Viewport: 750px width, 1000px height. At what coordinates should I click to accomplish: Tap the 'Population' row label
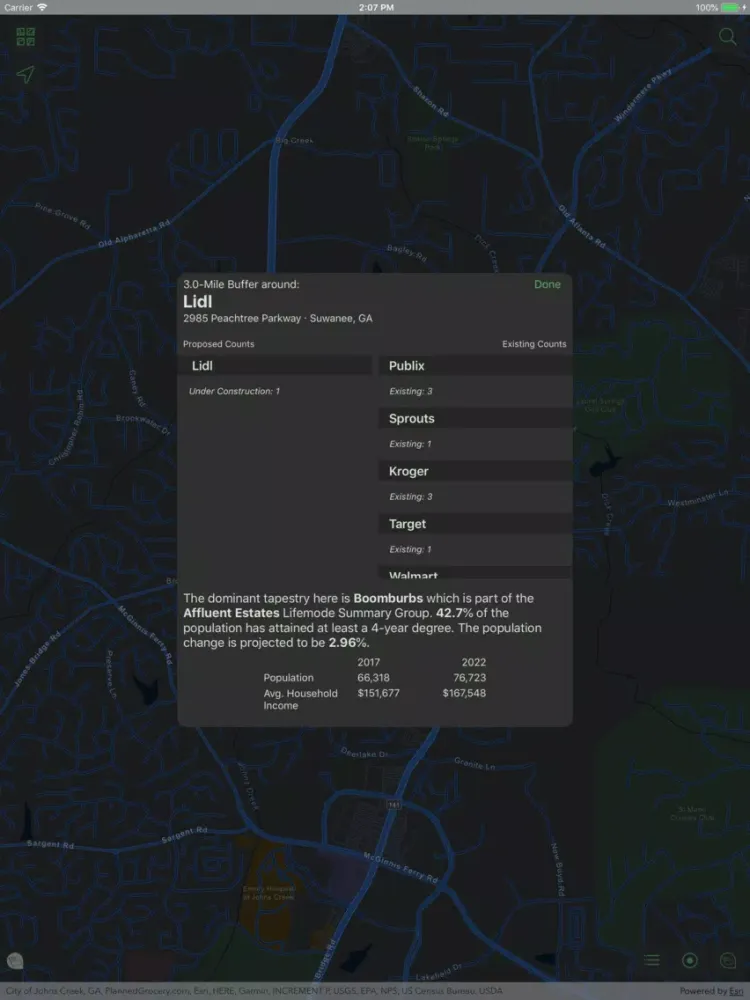(288, 678)
